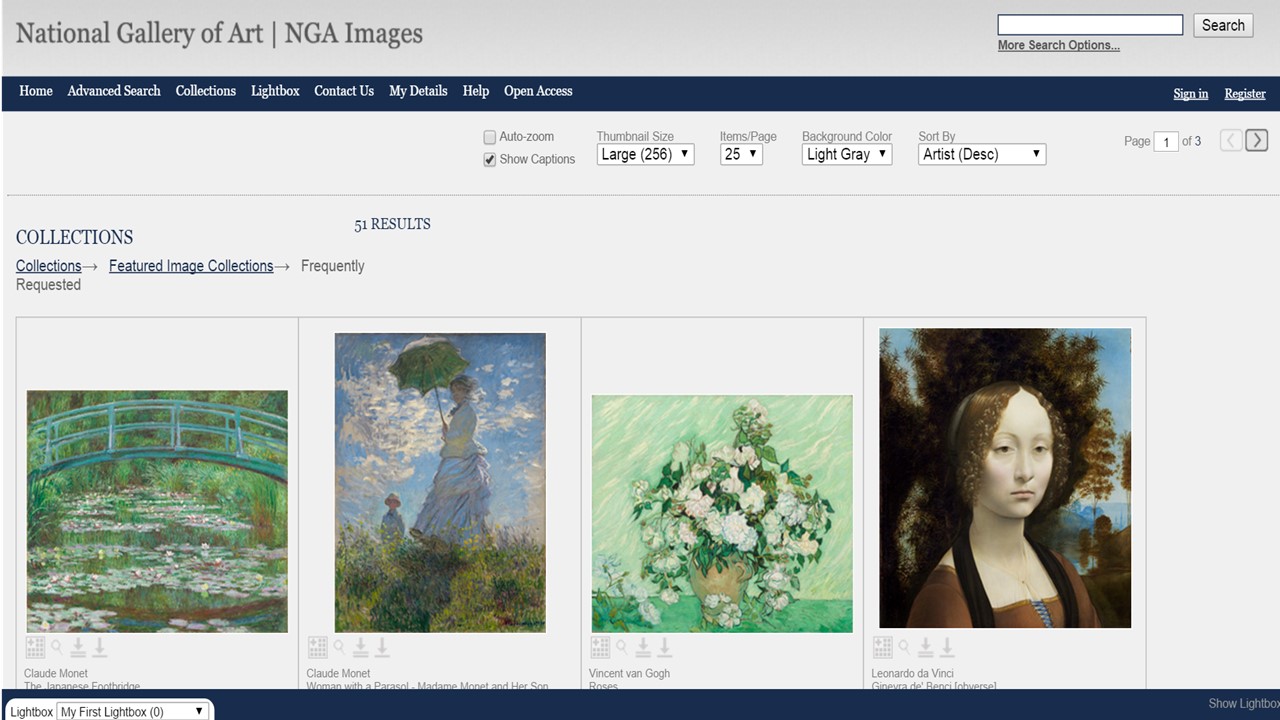Click the 51 RESULTS text
Viewport: 1280px width, 720px height.
392,224
